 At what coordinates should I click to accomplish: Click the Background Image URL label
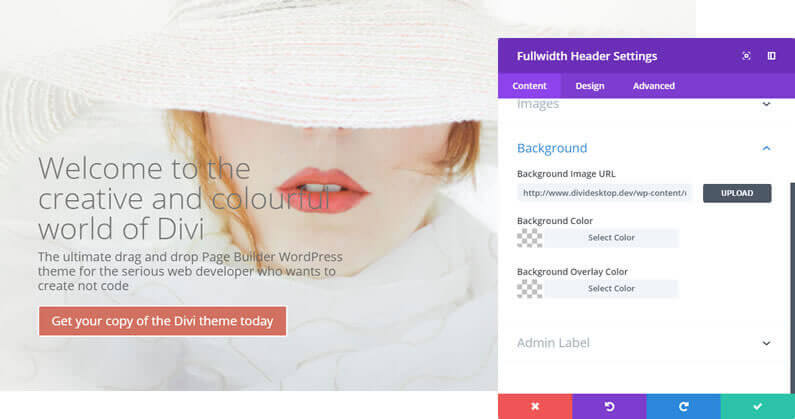click(566, 173)
